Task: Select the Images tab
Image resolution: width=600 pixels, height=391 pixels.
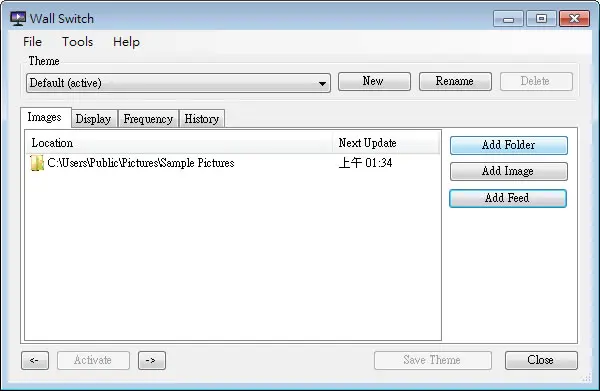Action: (x=45, y=117)
